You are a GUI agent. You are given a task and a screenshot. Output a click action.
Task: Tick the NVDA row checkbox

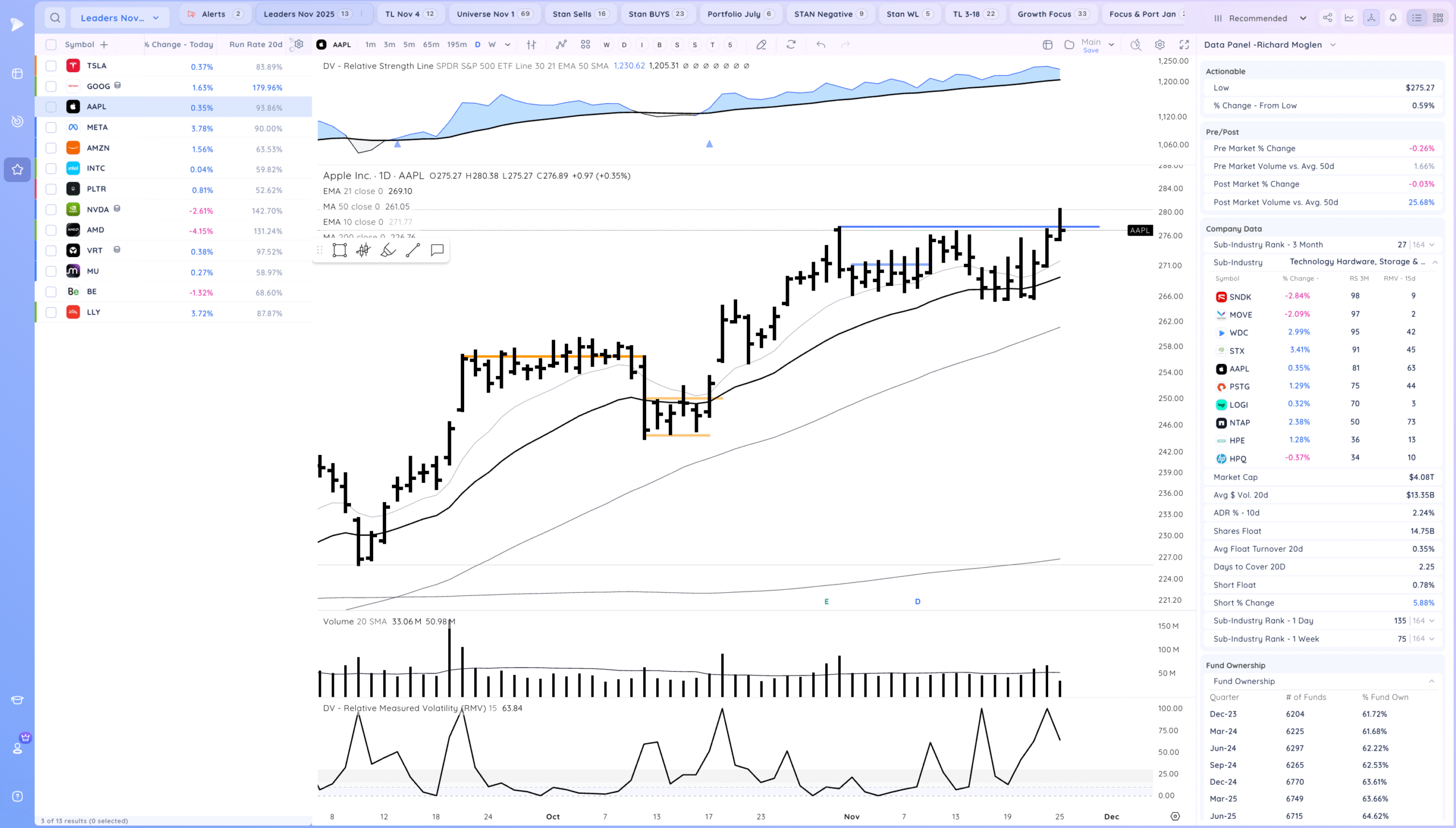[x=51, y=210]
